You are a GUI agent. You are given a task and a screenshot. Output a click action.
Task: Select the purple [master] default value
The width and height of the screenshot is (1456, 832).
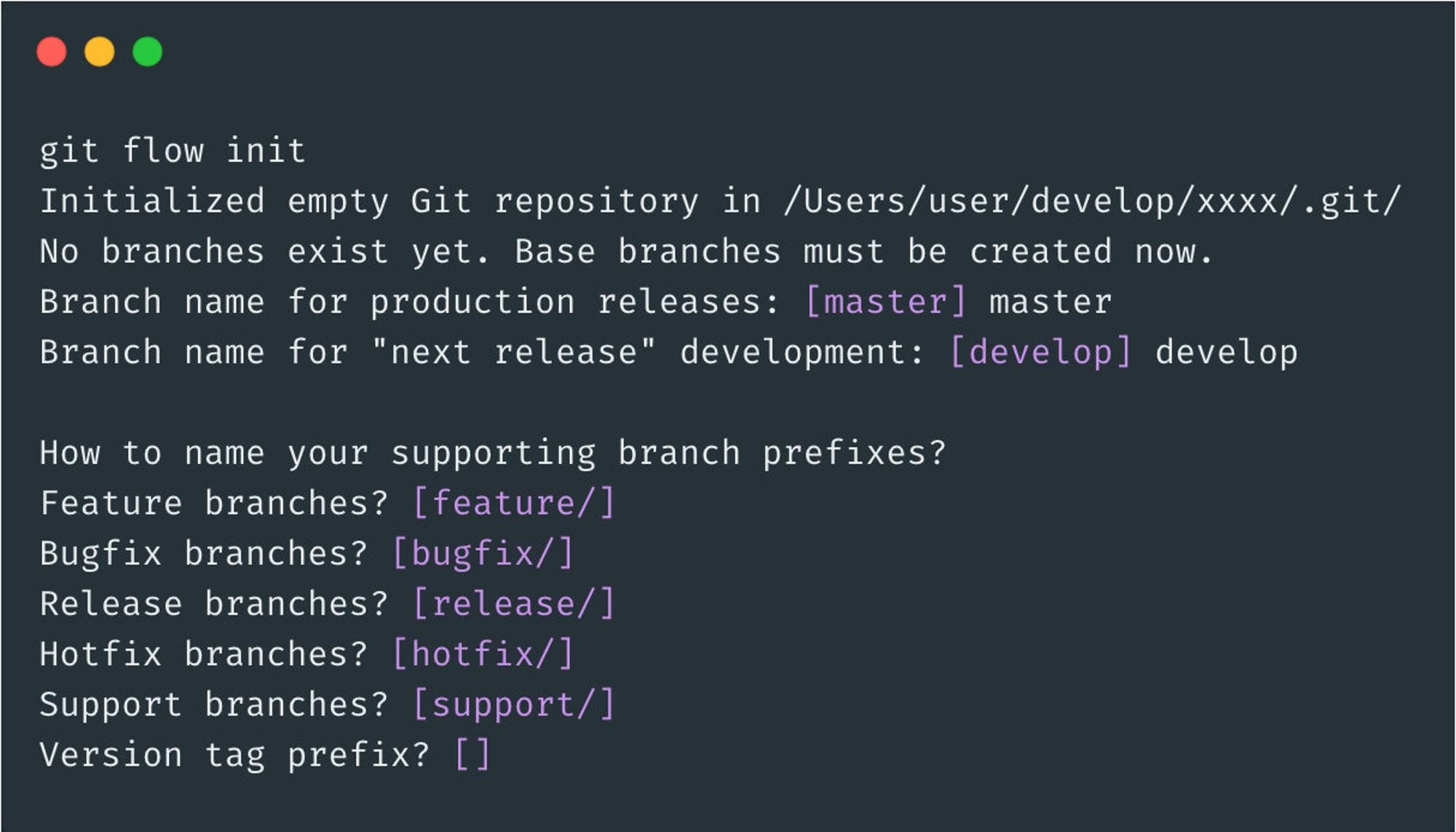point(886,301)
